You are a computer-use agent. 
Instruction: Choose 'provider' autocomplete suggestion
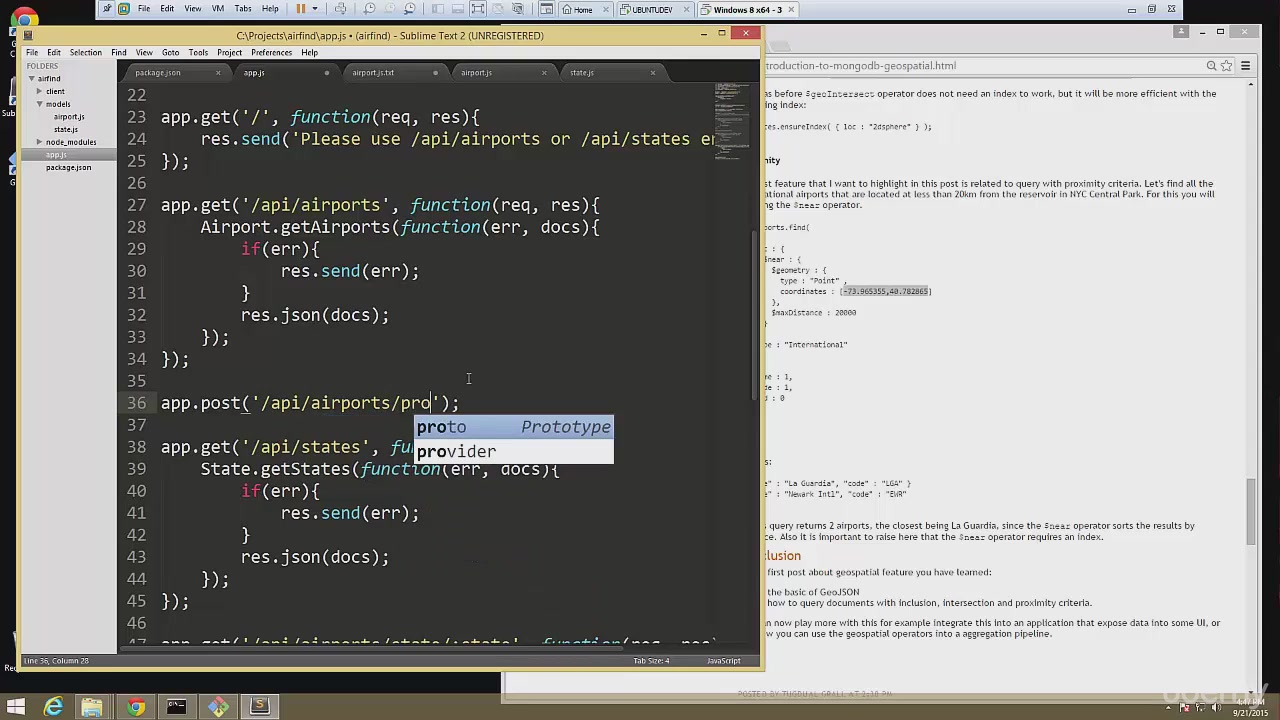click(x=514, y=451)
